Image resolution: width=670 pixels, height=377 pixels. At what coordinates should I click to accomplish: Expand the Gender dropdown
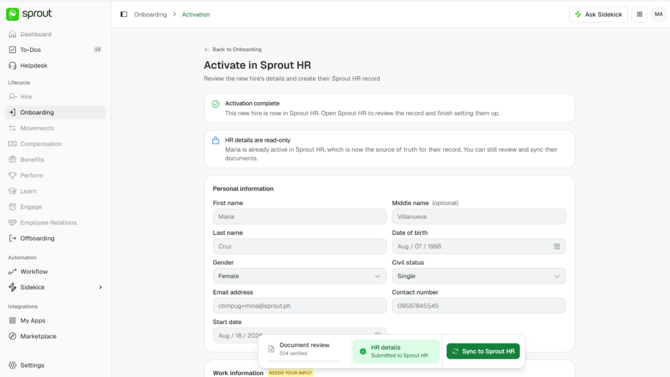click(300, 276)
